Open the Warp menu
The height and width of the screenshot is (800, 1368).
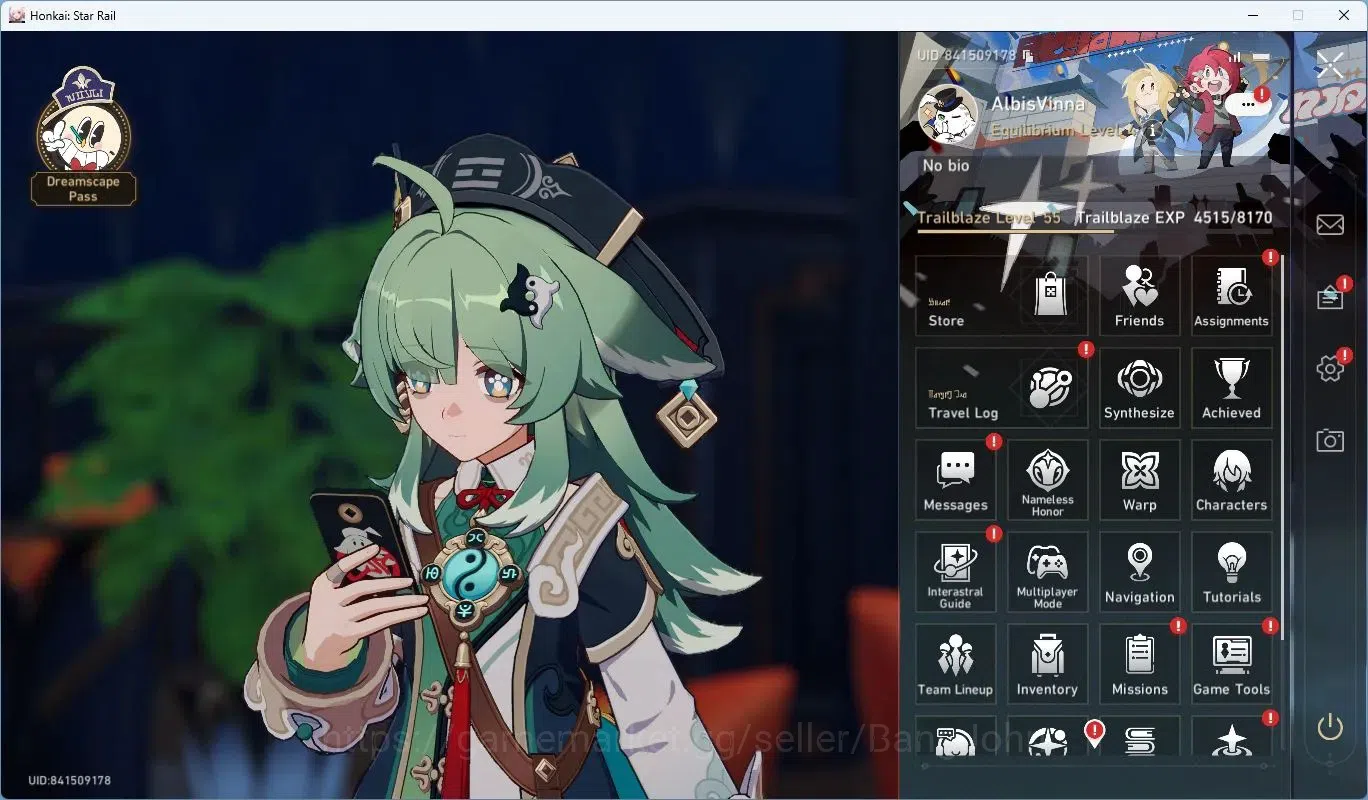pos(1139,480)
